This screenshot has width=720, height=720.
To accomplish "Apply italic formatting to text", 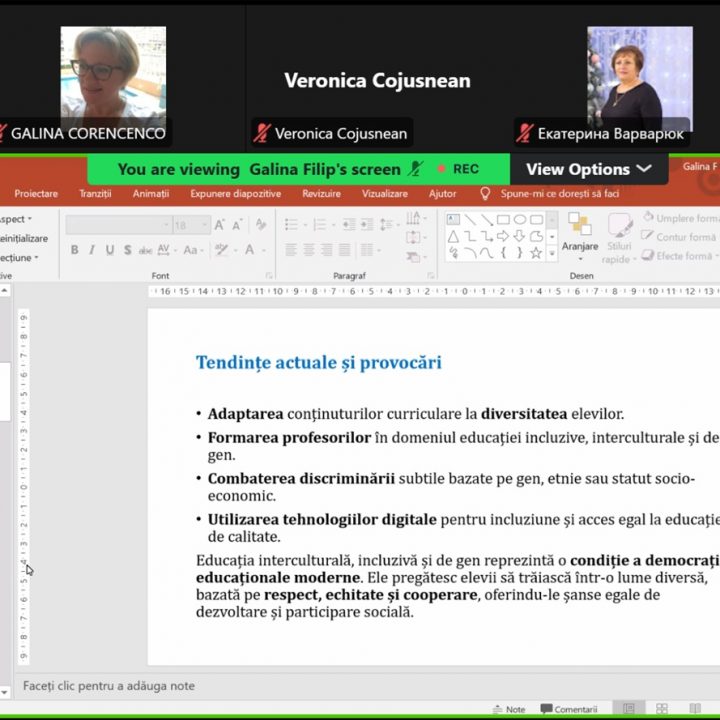I will 92,250.
